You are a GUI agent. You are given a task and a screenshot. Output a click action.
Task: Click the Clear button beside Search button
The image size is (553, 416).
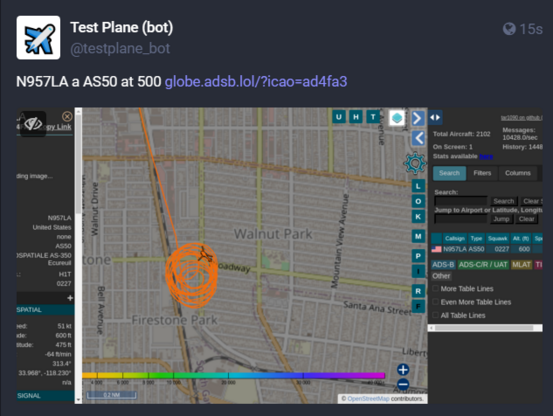[x=531, y=201]
